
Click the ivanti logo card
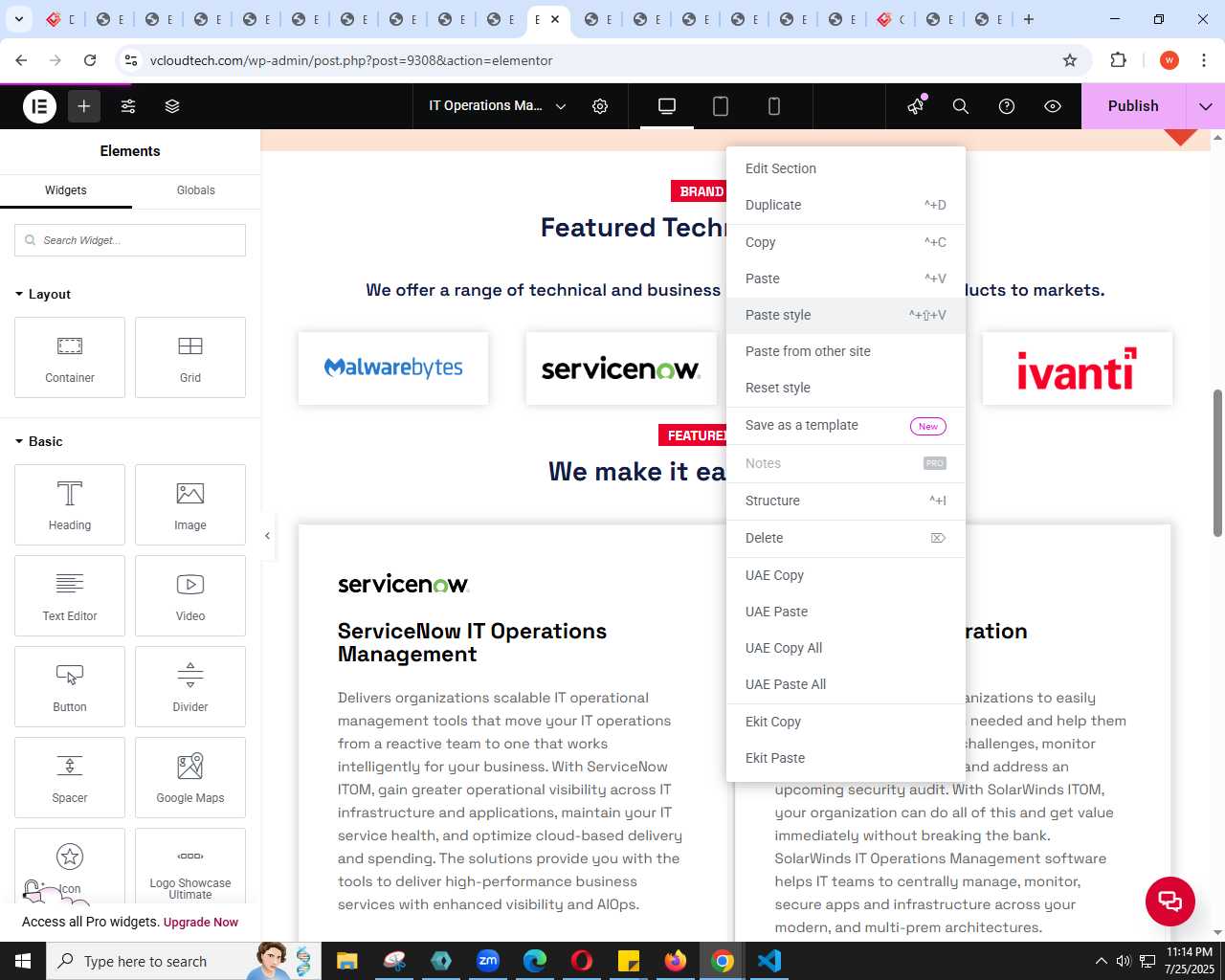[x=1078, y=368]
